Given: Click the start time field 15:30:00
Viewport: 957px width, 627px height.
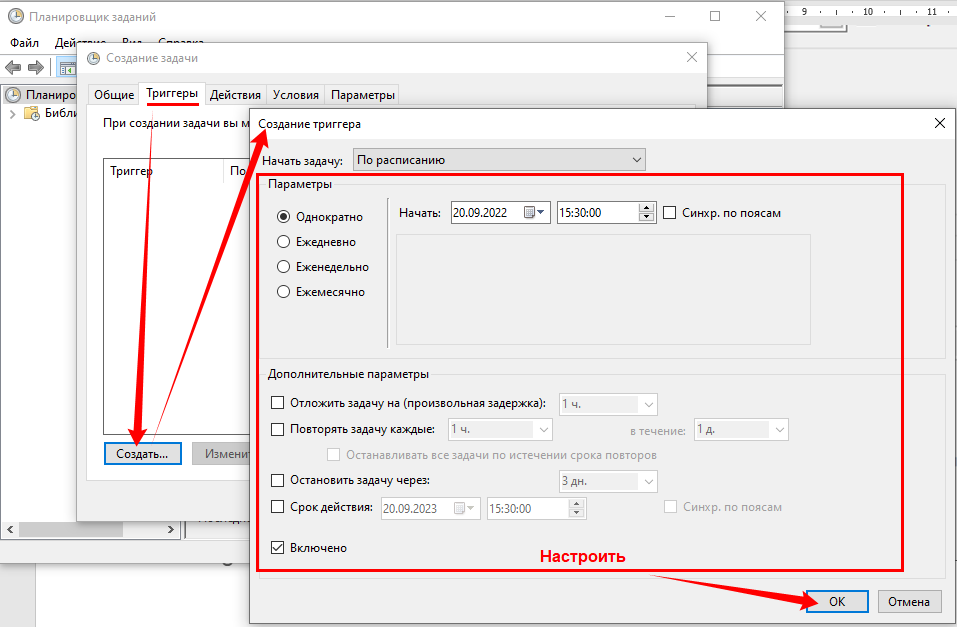Looking at the screenshot, I should point(595,213).
